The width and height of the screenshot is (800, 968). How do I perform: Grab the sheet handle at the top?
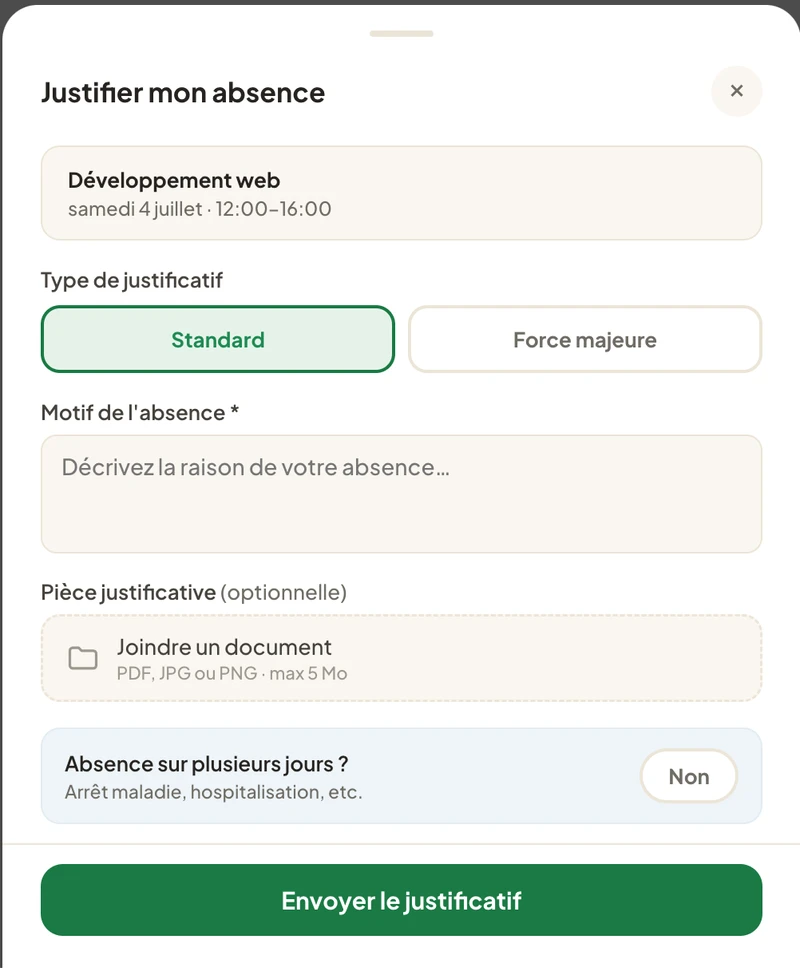tap(401, 33)
